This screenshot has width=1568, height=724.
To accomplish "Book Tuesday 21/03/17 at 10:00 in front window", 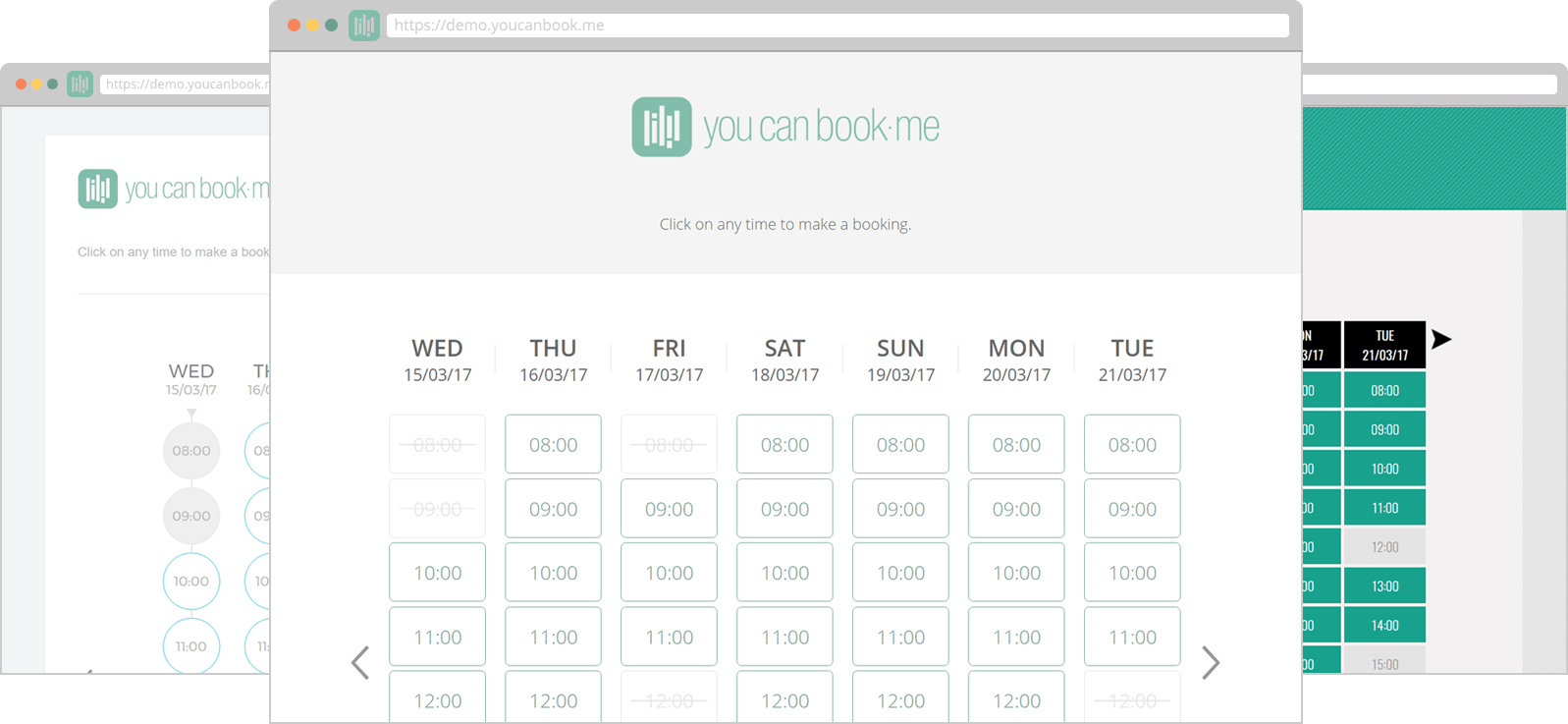I will point(1133,573).
